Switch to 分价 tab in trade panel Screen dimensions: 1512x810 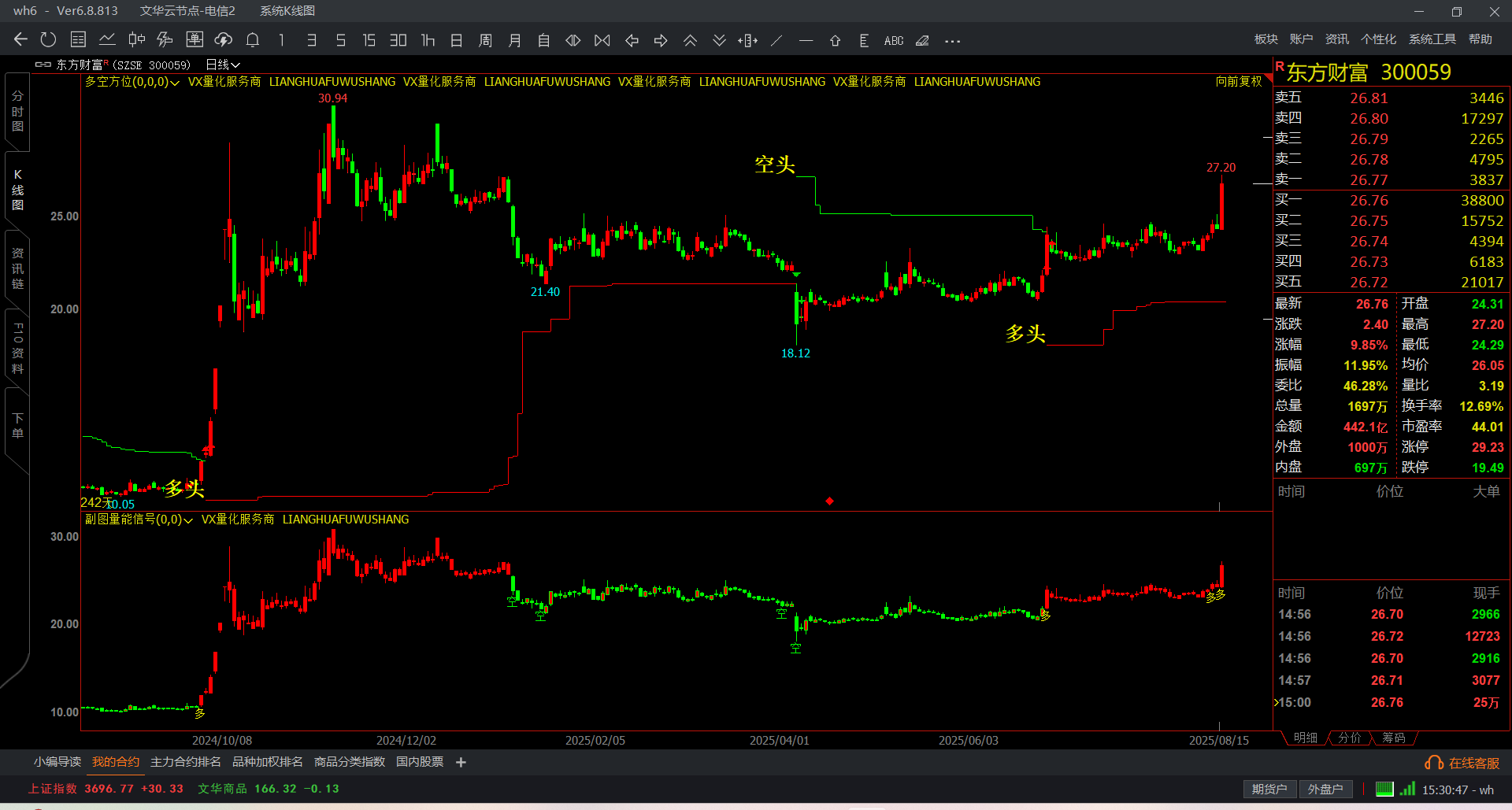[x=1349, y=738]
